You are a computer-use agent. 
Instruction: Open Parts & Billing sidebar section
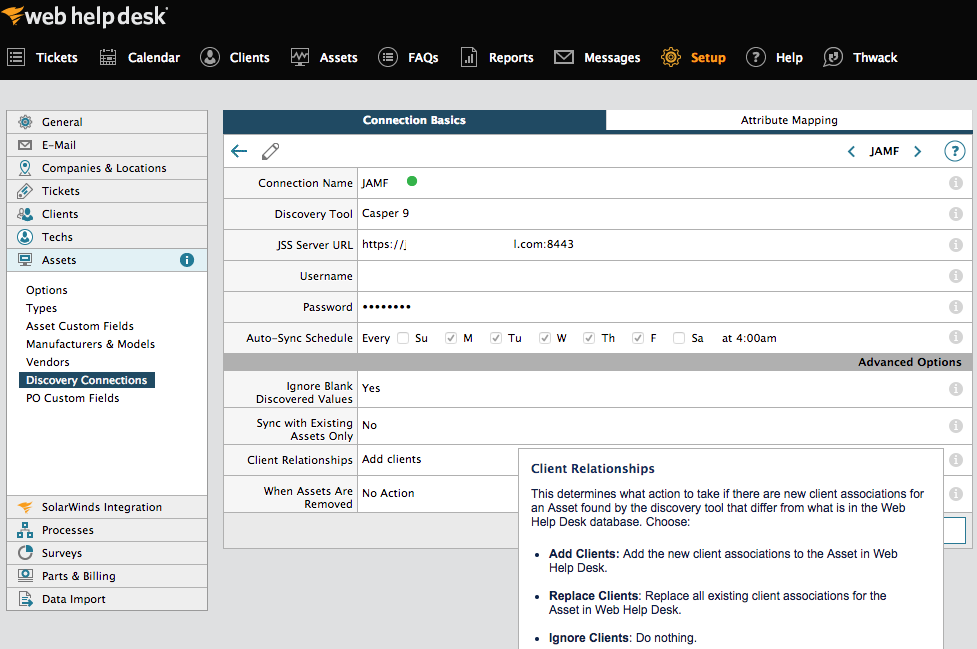point(107,576)
